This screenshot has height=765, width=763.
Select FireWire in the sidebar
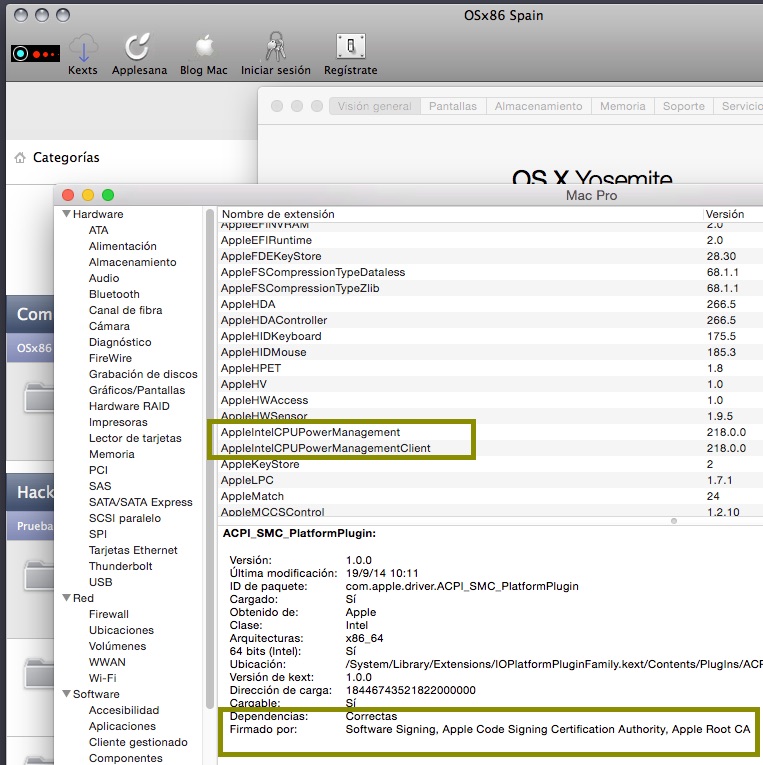point(110,358)
